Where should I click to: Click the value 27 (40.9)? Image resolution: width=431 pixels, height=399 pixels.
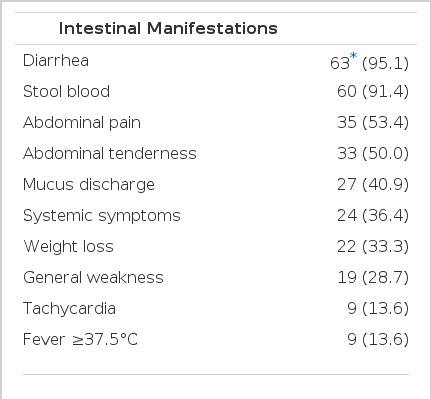pos(373,184)
